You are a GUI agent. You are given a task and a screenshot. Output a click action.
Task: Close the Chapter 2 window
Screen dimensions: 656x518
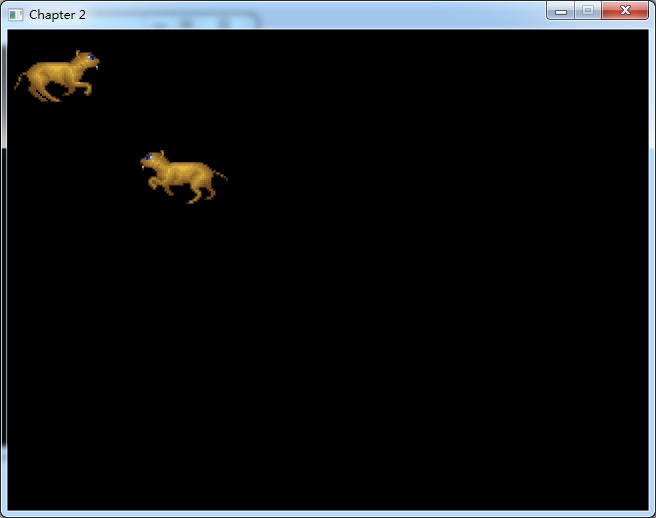click(626, 11)
